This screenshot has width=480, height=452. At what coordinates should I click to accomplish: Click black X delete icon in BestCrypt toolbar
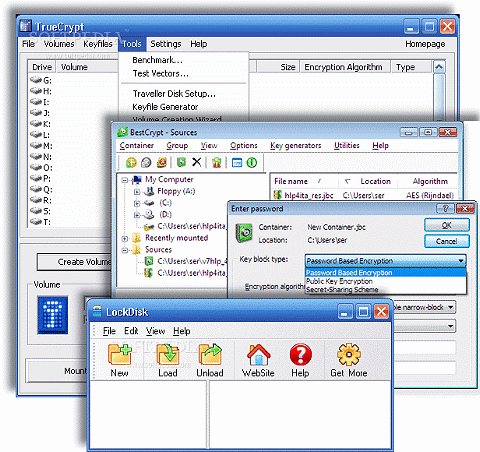pyautogui.click(x=197, y=162)
